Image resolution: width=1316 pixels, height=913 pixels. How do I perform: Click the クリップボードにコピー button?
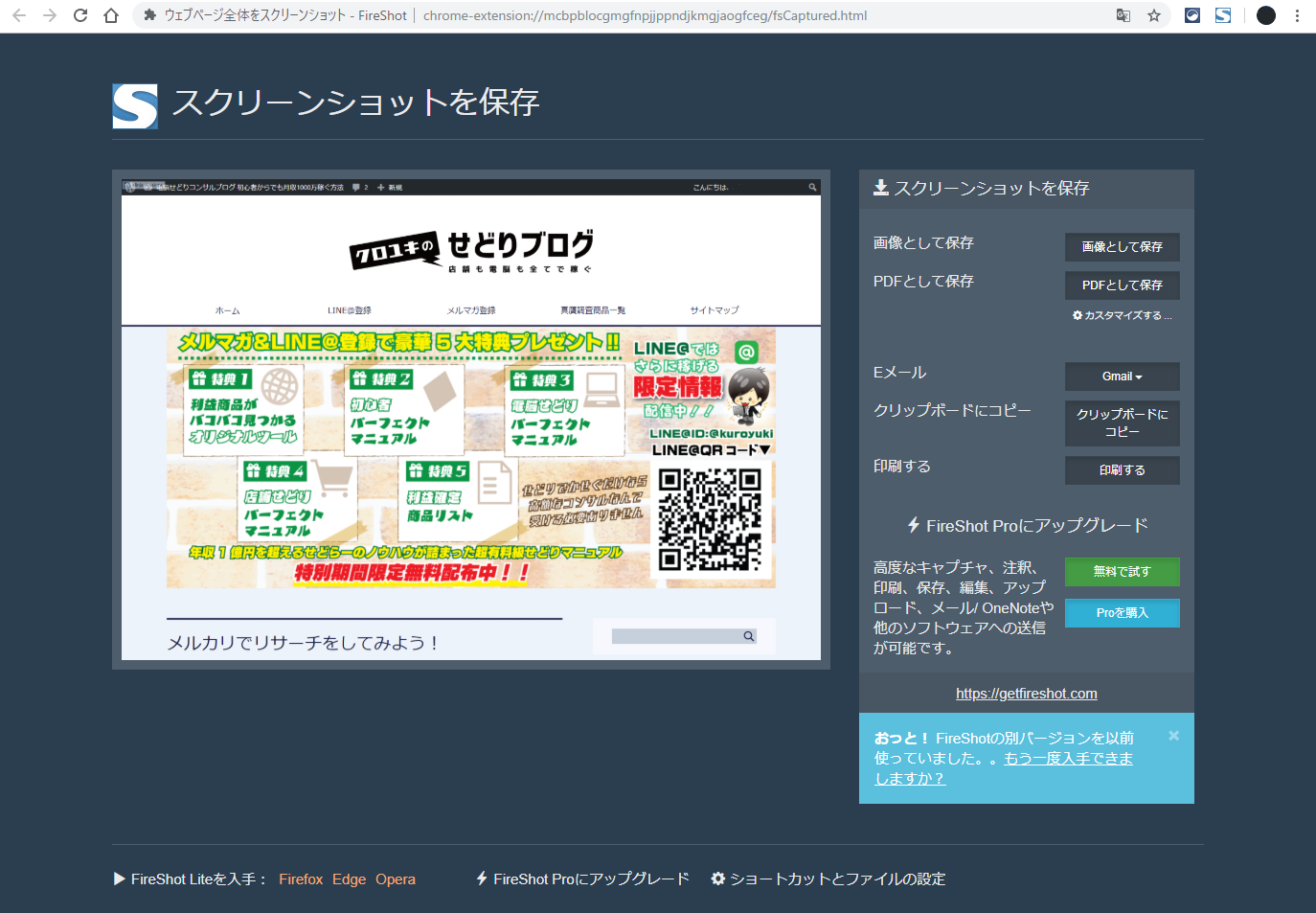coord(1123,423)
